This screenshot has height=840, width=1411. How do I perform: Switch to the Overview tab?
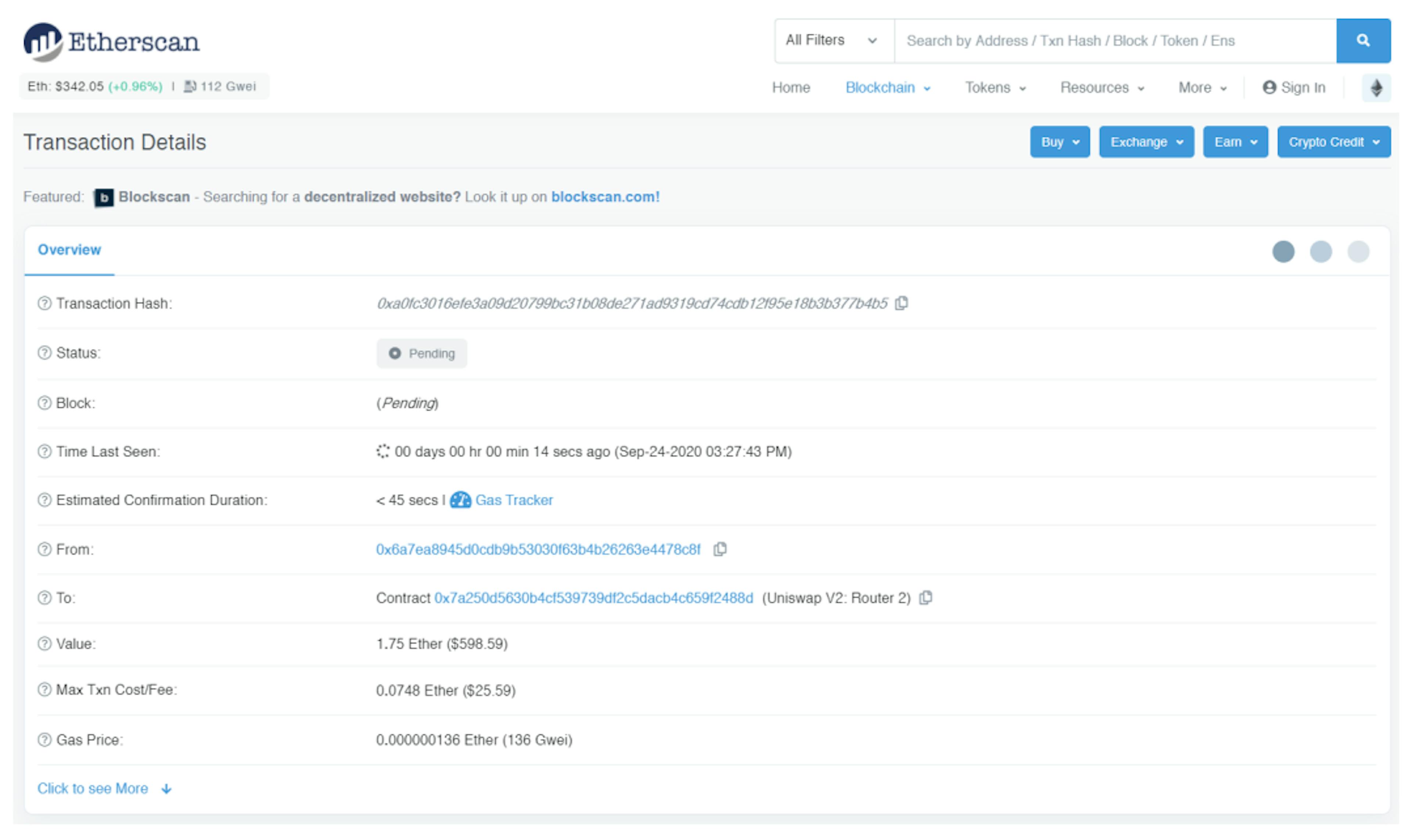69,250
